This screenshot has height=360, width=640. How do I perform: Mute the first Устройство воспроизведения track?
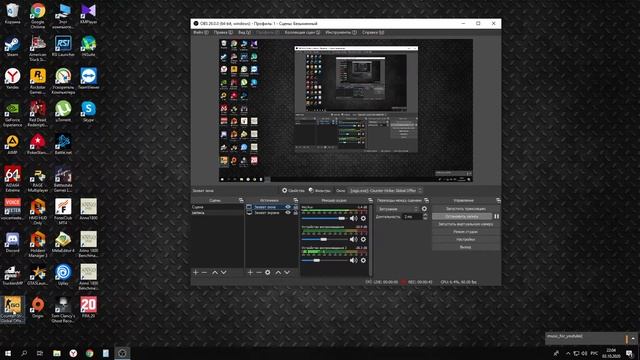353,239
